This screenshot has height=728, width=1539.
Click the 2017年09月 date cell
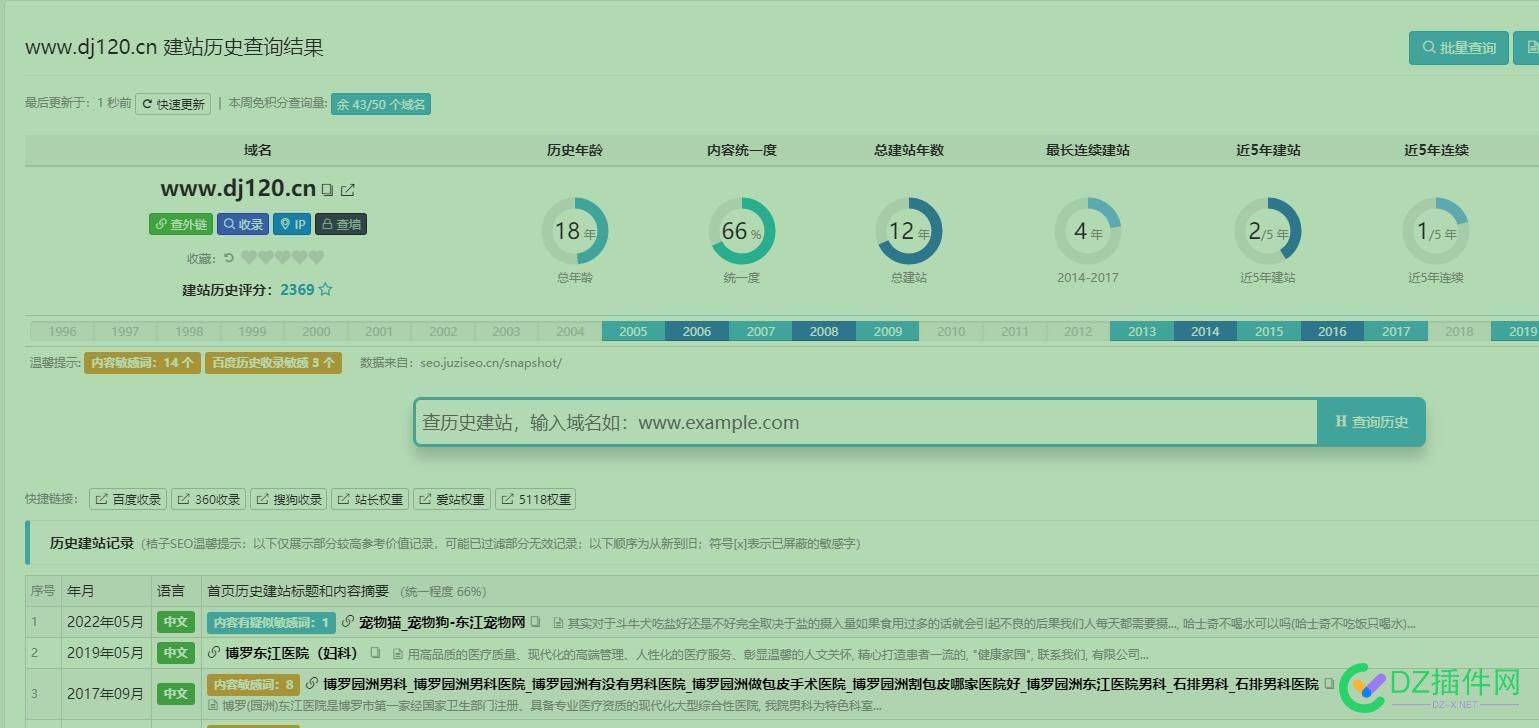(x=105, y=693)
